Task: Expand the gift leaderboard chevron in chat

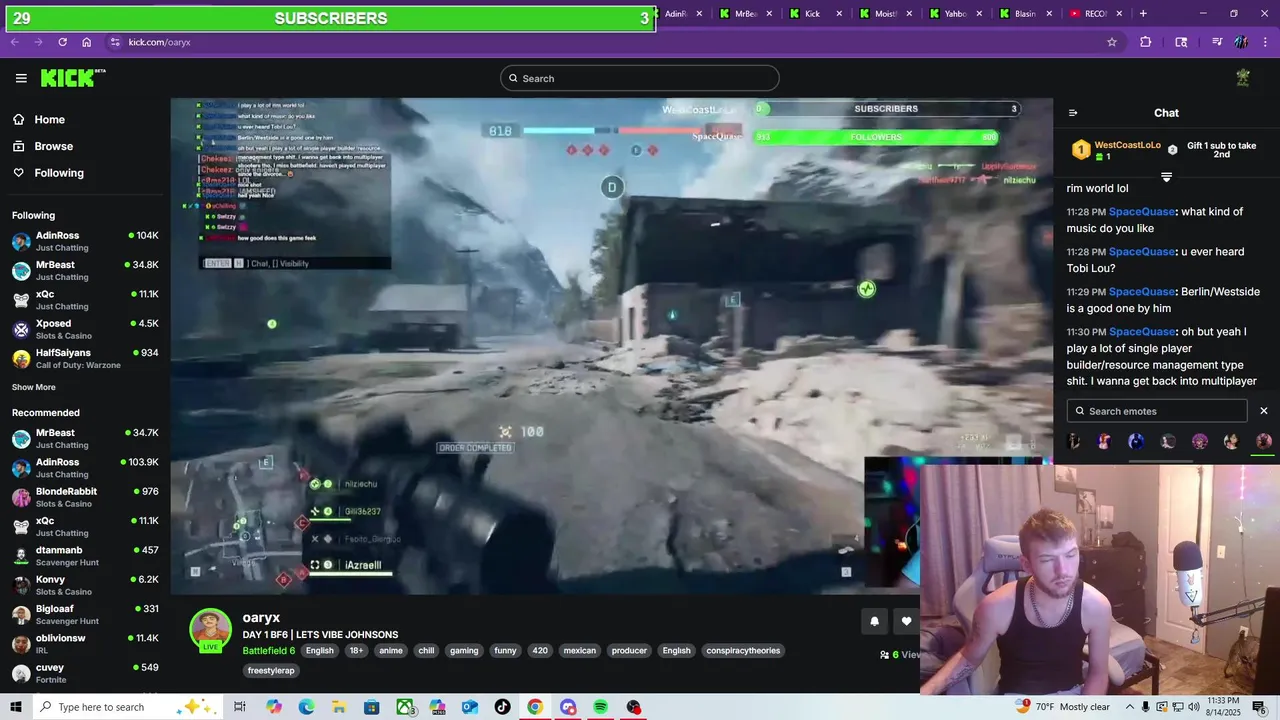Action: click(x=1166, y=177)
